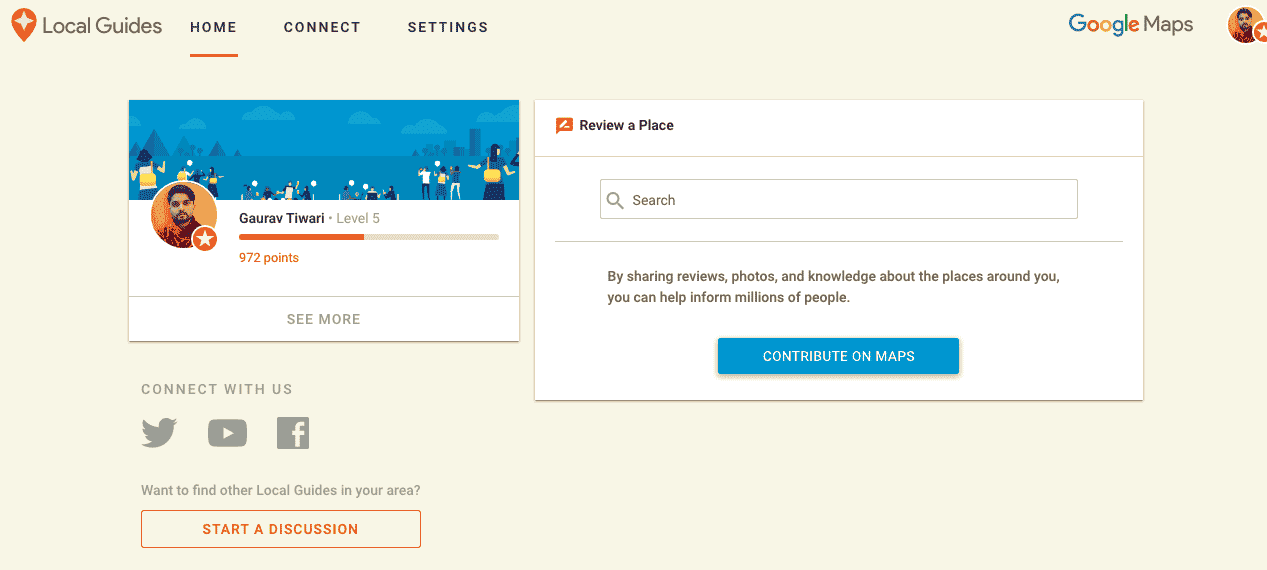1267x570 pixels.
Task: Open the Facebook social icon
Action: tap(293, 433)
